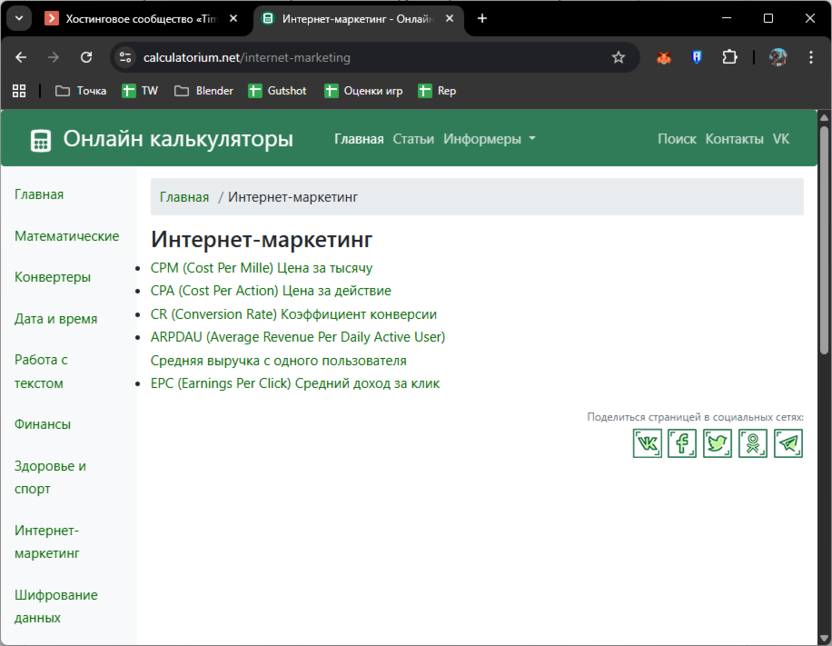Open the Chrome three-dot menu
The height and width of the screenshot is (646, 832).
(812, 58)
